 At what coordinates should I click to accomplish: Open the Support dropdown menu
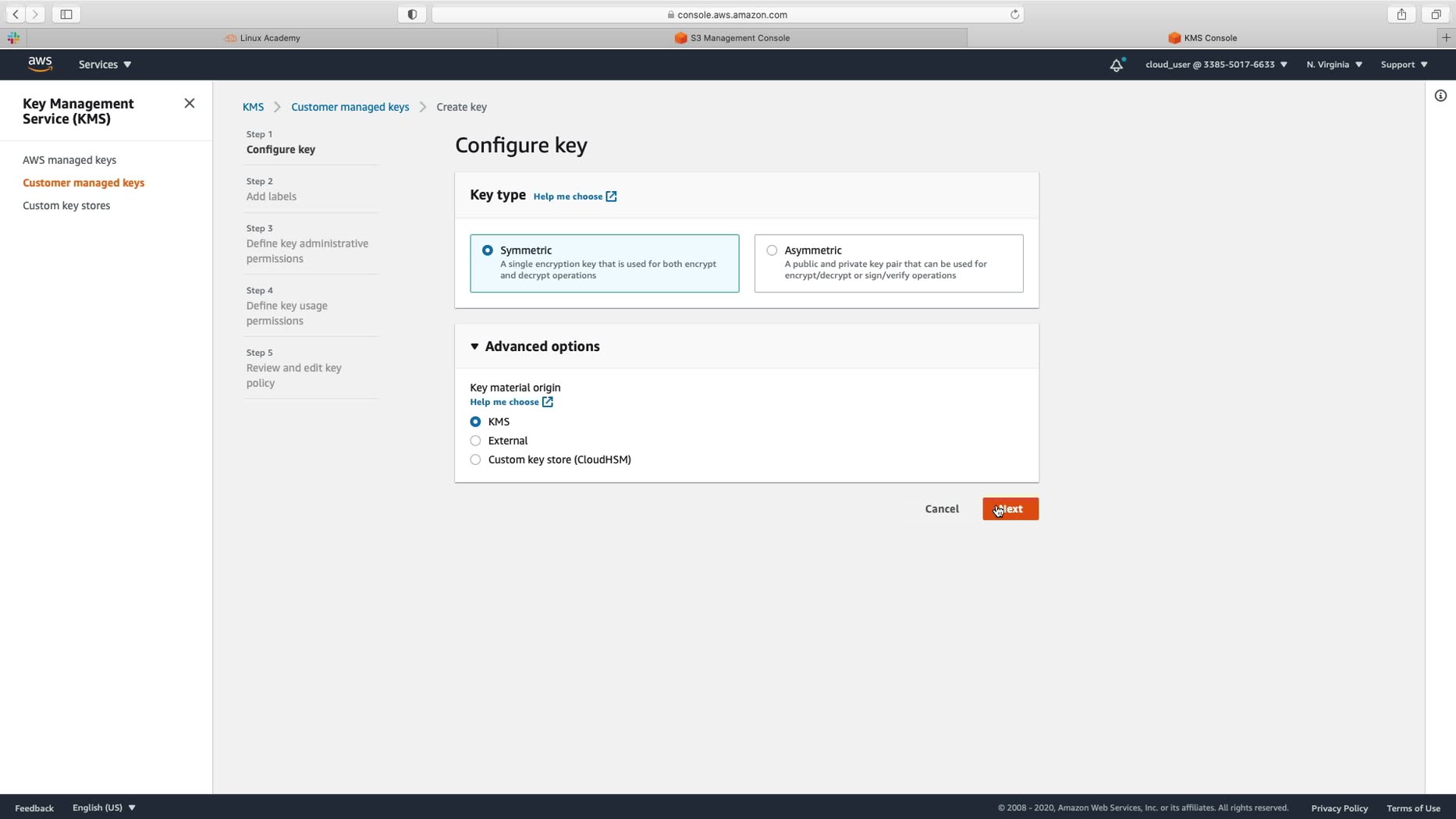point(1404,65)
